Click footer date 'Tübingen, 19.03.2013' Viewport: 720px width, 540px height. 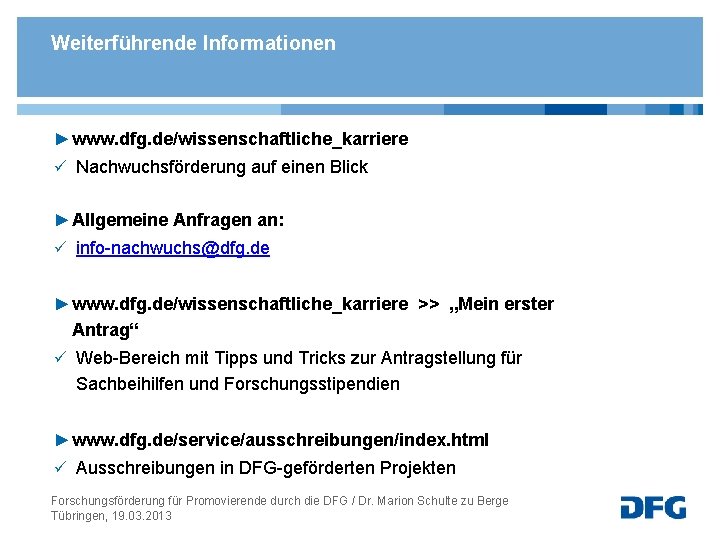point(111,516)
